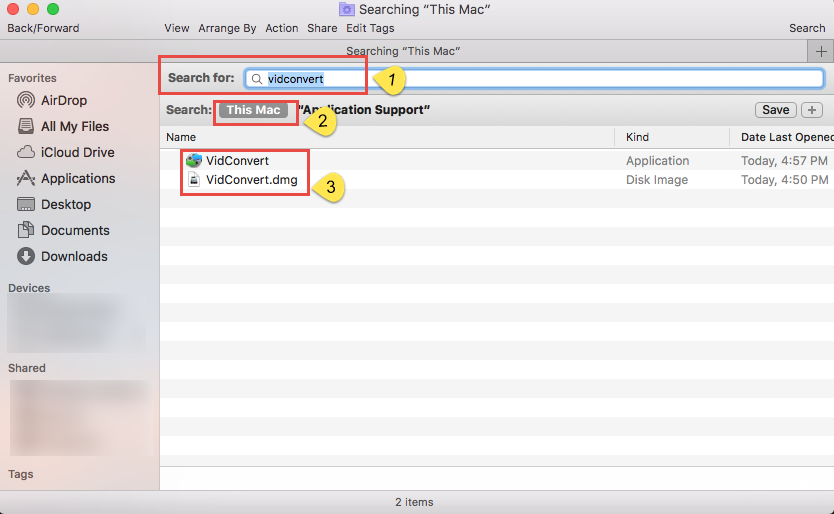Click the AirDrop icon in sidebar

tap(26, 100)
